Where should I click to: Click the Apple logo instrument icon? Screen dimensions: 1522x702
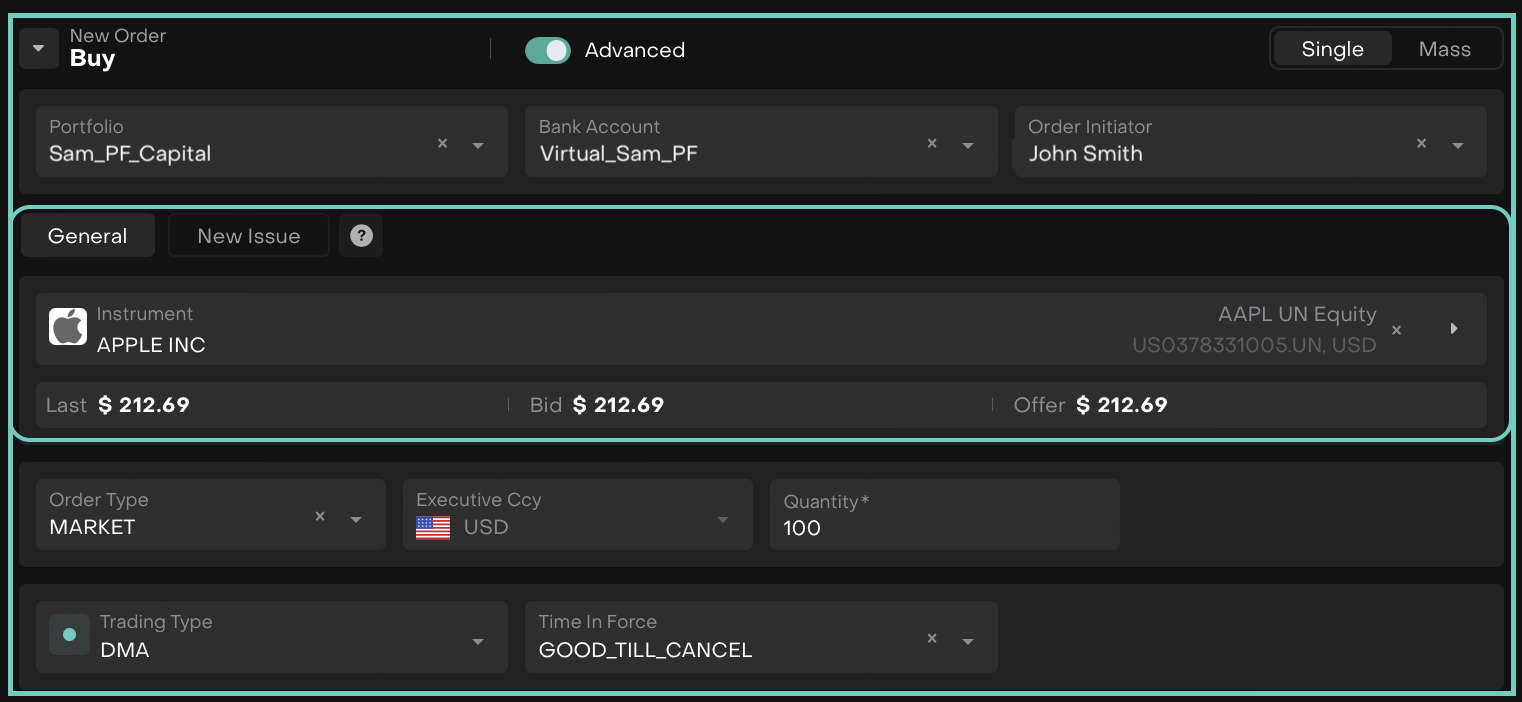(68, 328)
